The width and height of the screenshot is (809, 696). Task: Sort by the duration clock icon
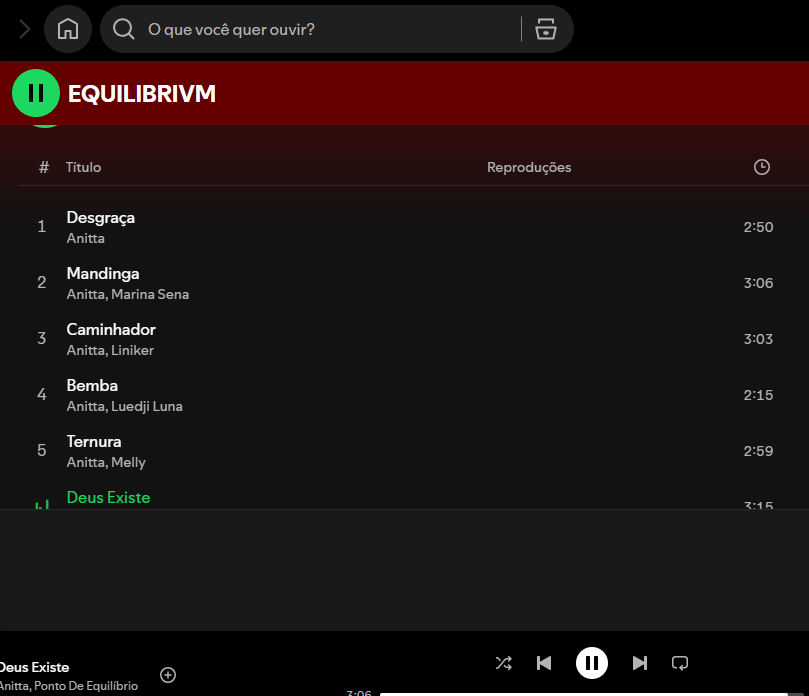[x=762, y=167]
